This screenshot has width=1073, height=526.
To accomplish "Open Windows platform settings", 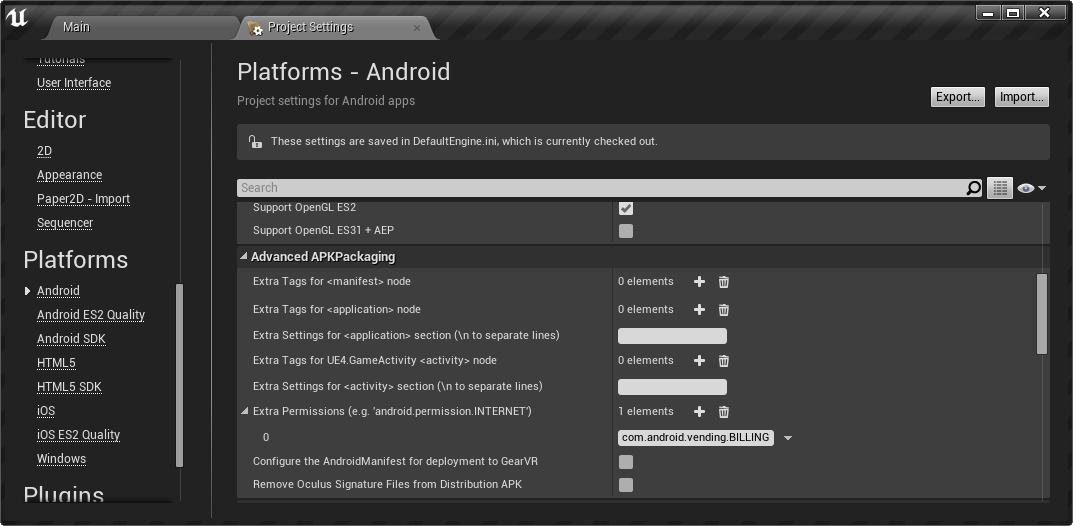I will 62,458.
